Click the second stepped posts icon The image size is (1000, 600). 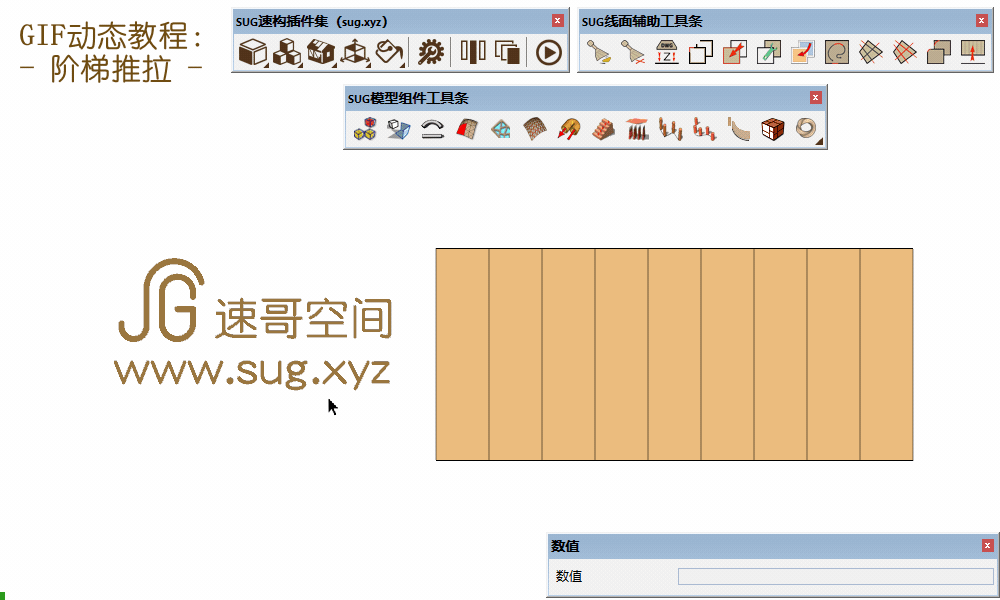(705, 129)
